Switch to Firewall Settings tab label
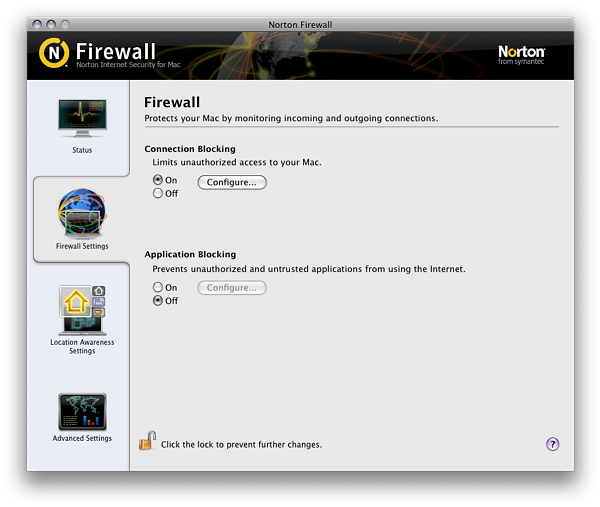The image size is (600, 507). [x=82, y=246]
